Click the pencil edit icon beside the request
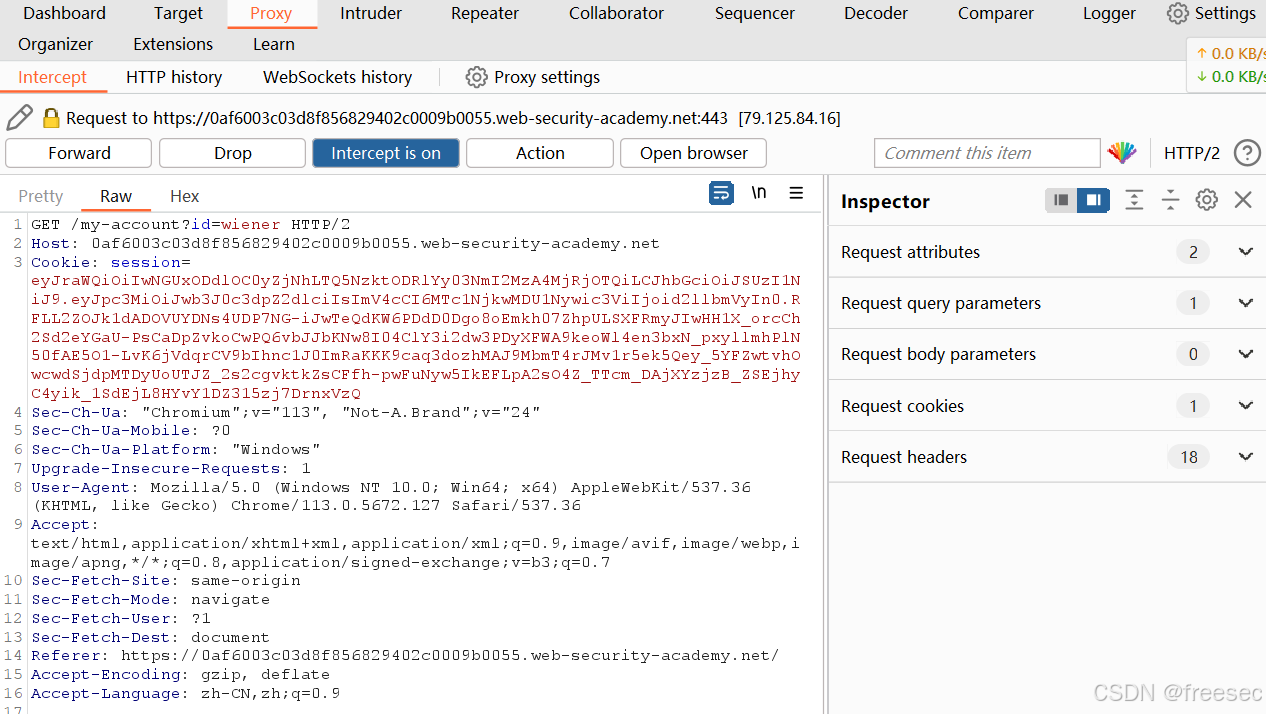The height and width of the screenshot is (714, 1266). coord(19,118)
